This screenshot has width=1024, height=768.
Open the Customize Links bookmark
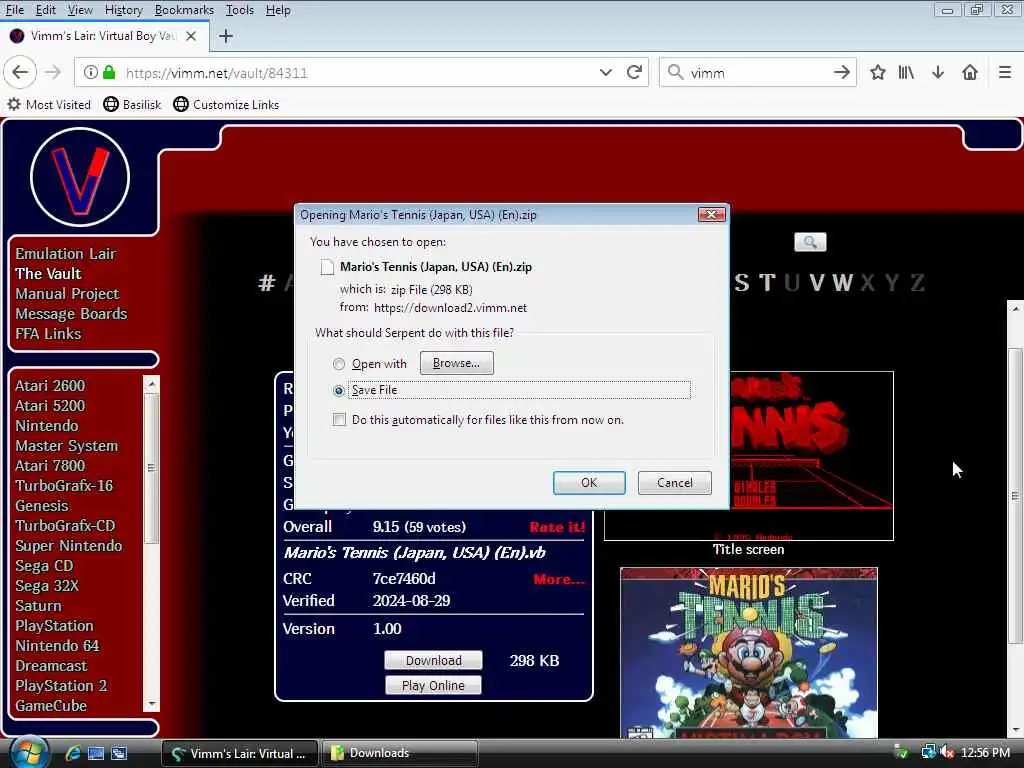[x=226, y=104]
